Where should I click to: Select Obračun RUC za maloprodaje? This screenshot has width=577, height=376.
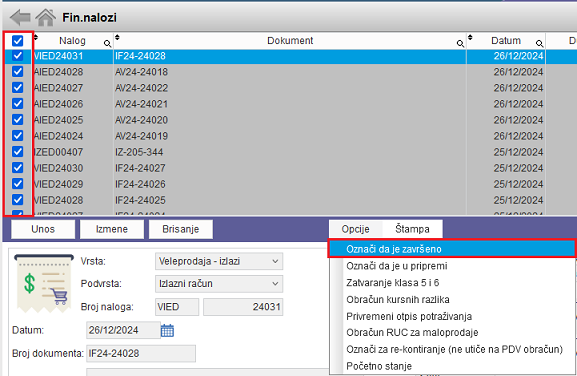[x=452, y=333]
